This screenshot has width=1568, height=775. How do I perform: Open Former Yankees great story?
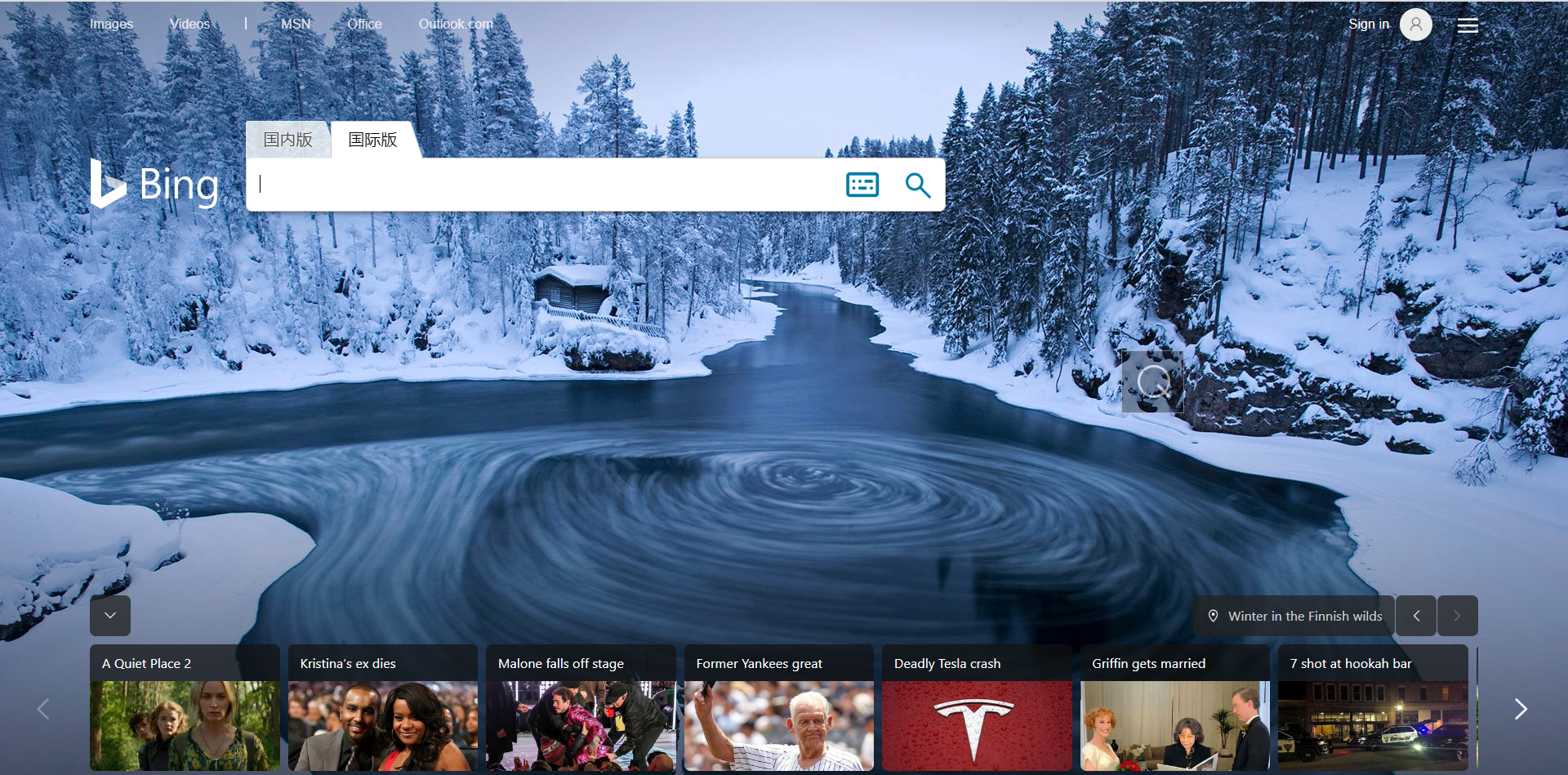click(779, 708)
